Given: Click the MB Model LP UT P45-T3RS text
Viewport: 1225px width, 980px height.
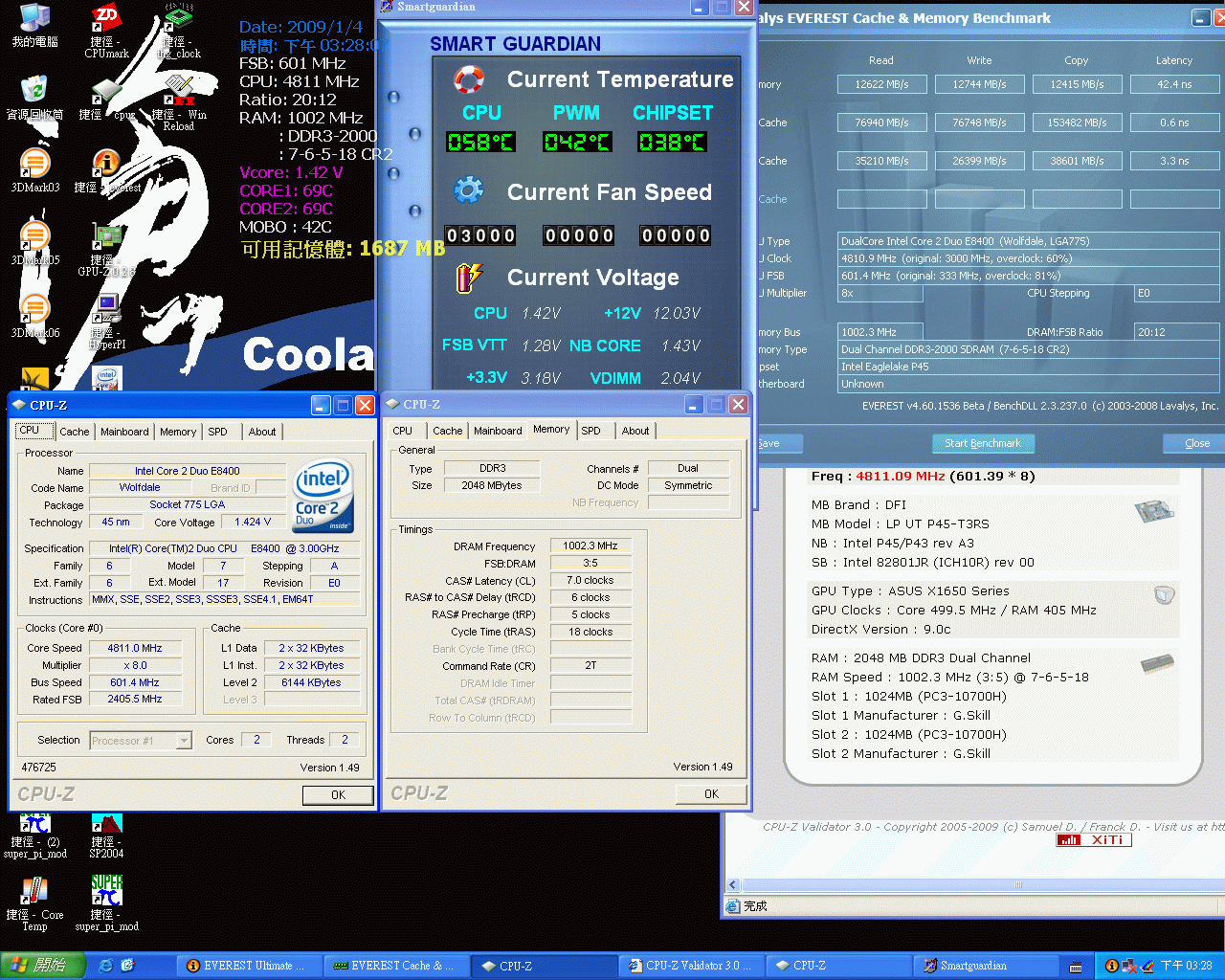Looking at the screenshot, I should click(x=900, y=523).
